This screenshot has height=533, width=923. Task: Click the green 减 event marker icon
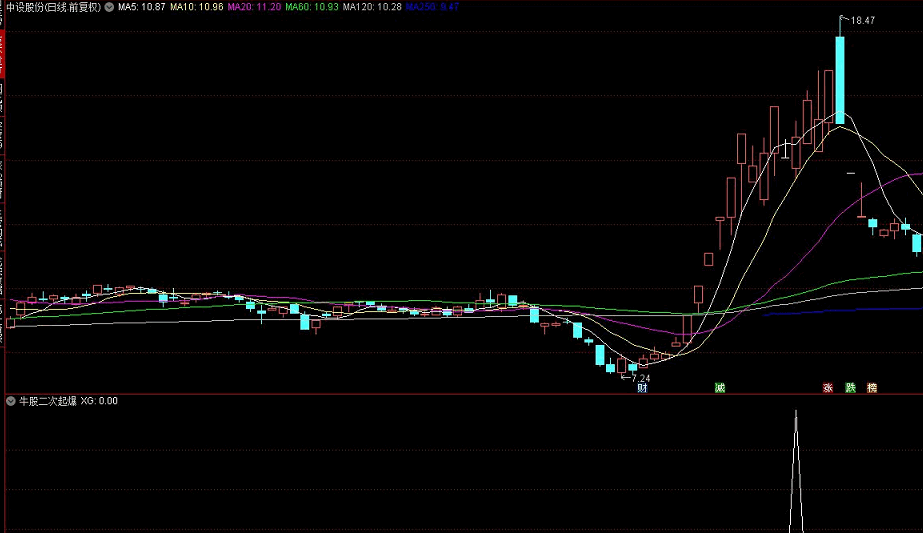click(x=719, y=388)
